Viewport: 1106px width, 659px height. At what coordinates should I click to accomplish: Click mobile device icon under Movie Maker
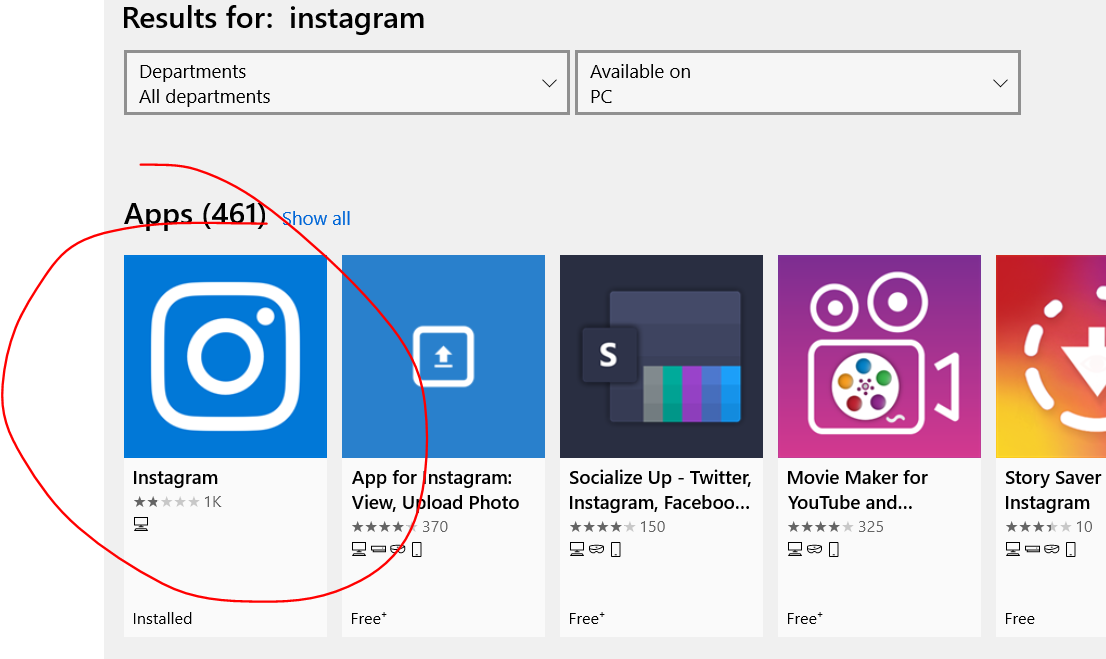834,549
